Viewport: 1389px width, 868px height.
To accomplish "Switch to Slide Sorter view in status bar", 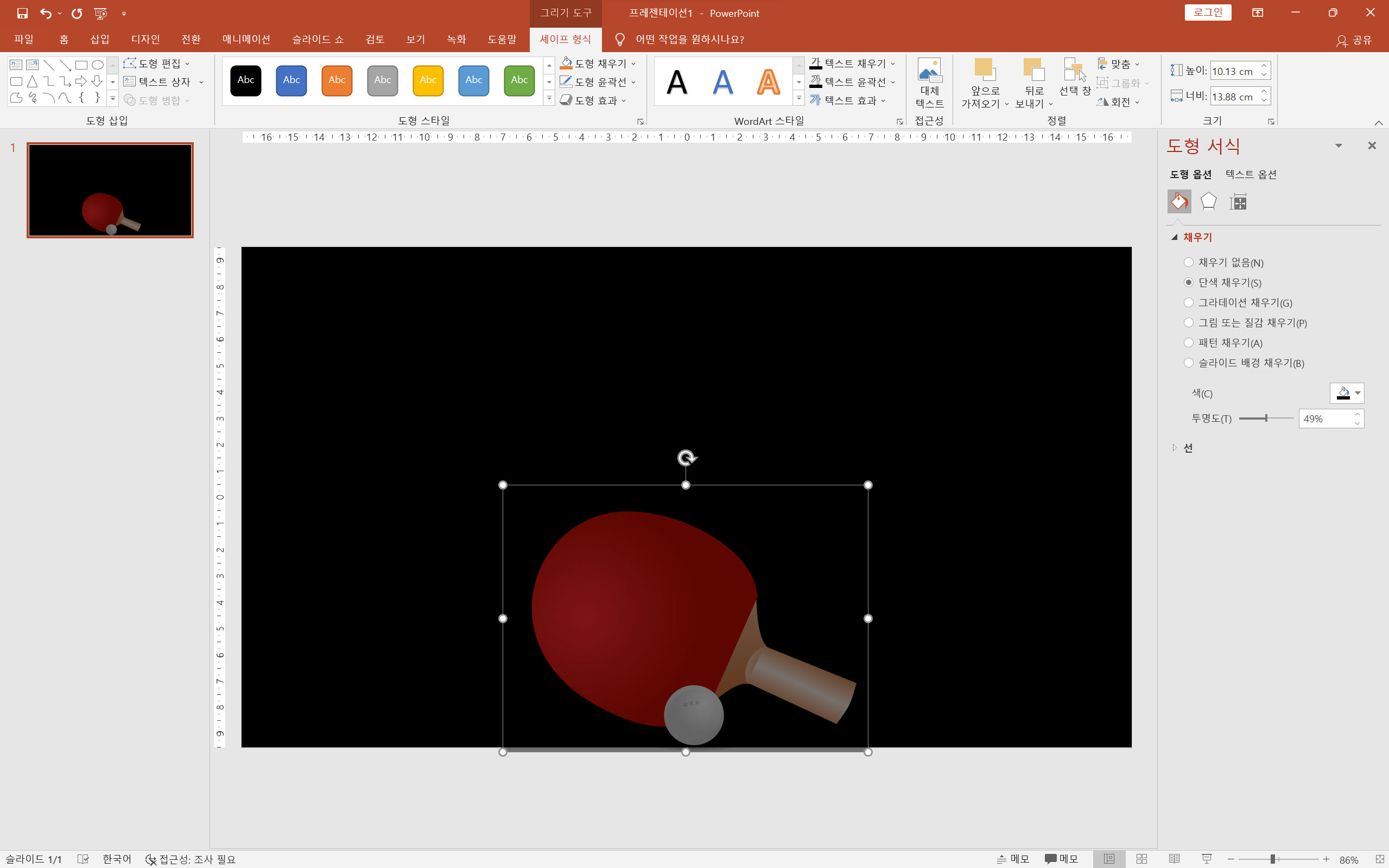I will tap(1141, 859).
